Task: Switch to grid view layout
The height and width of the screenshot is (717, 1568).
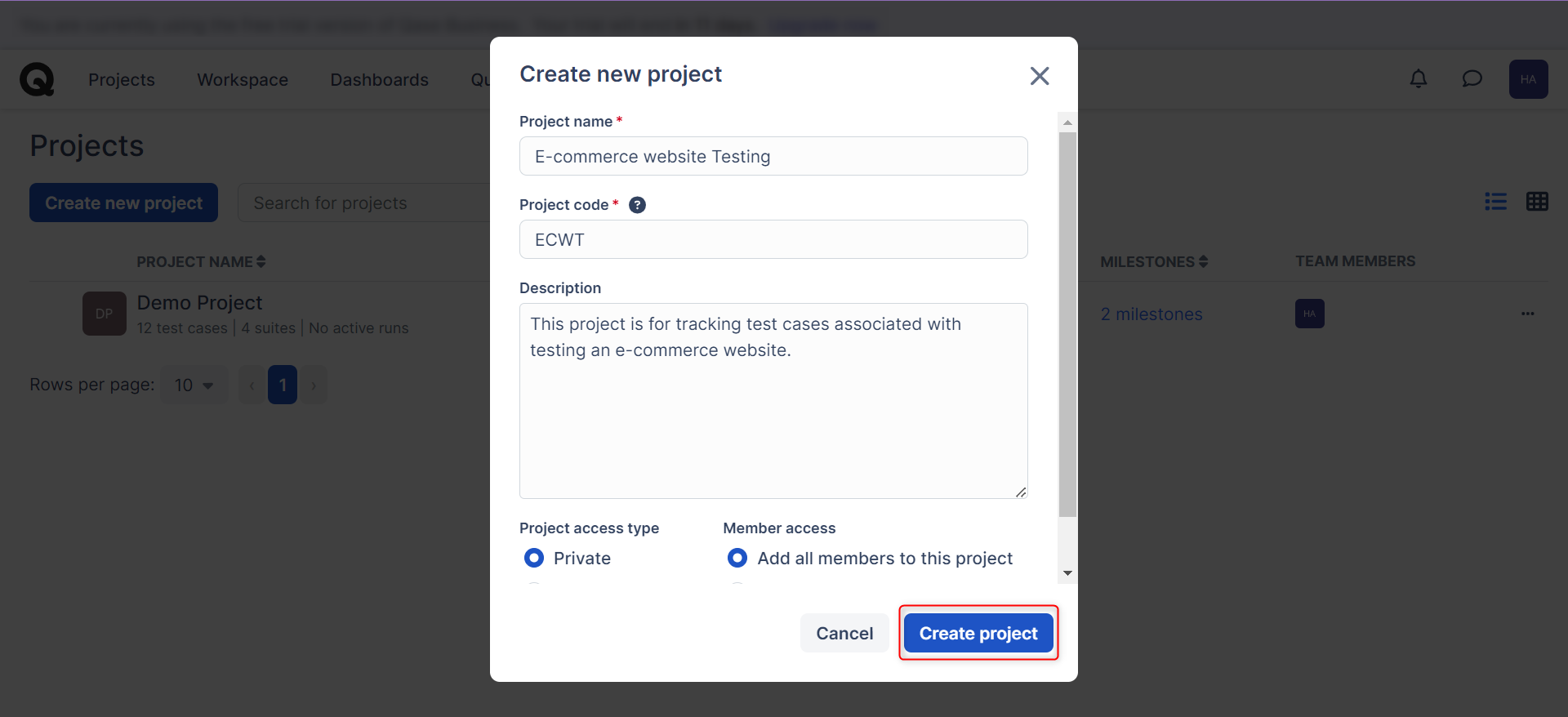Action: tap(1537, 202)
